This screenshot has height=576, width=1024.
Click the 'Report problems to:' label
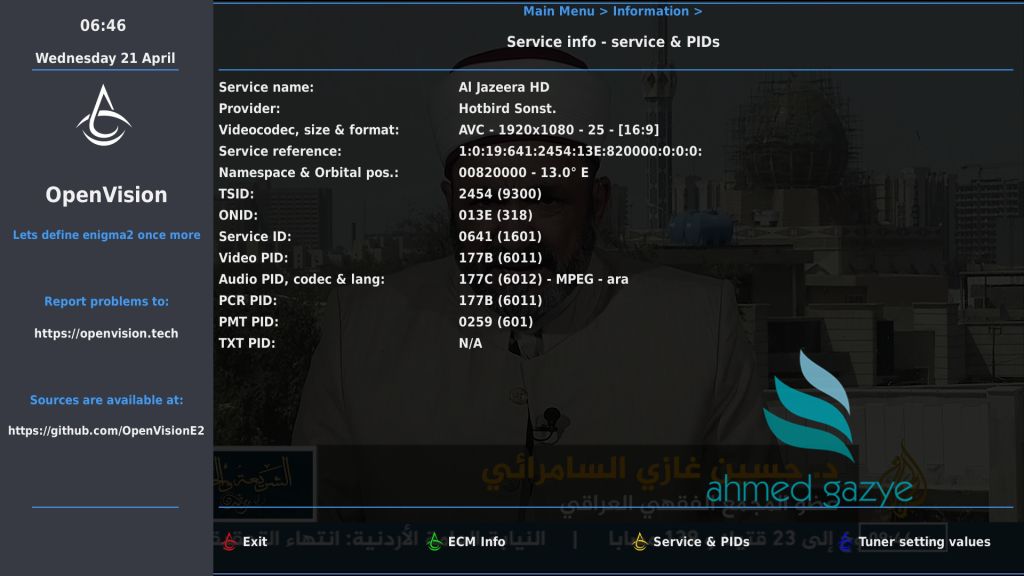pyautogui.click(x=106, y=302)
